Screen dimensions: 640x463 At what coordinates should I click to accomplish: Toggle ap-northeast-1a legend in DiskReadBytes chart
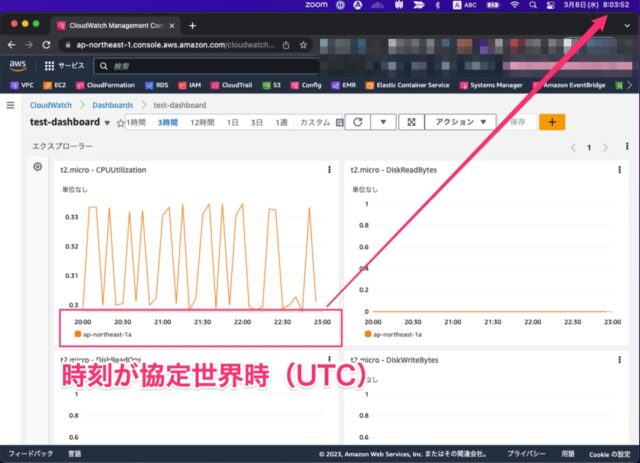(x=393, y=334)
